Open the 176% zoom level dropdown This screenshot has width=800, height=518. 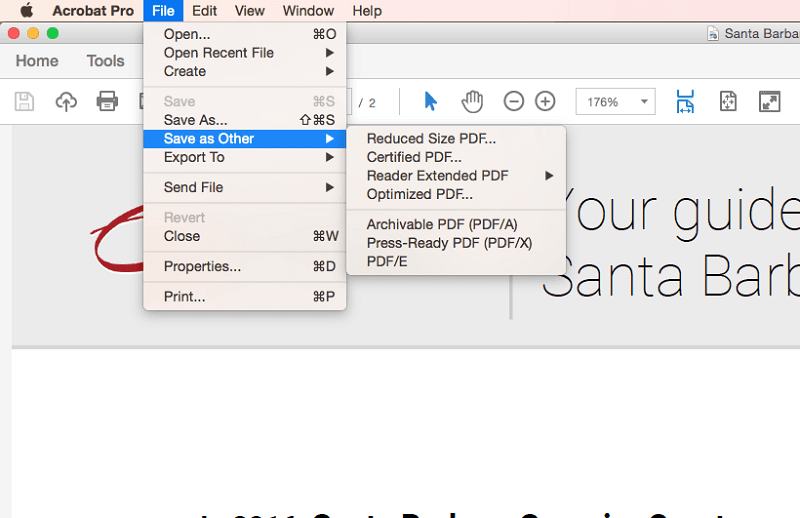(x=645, y=102)
